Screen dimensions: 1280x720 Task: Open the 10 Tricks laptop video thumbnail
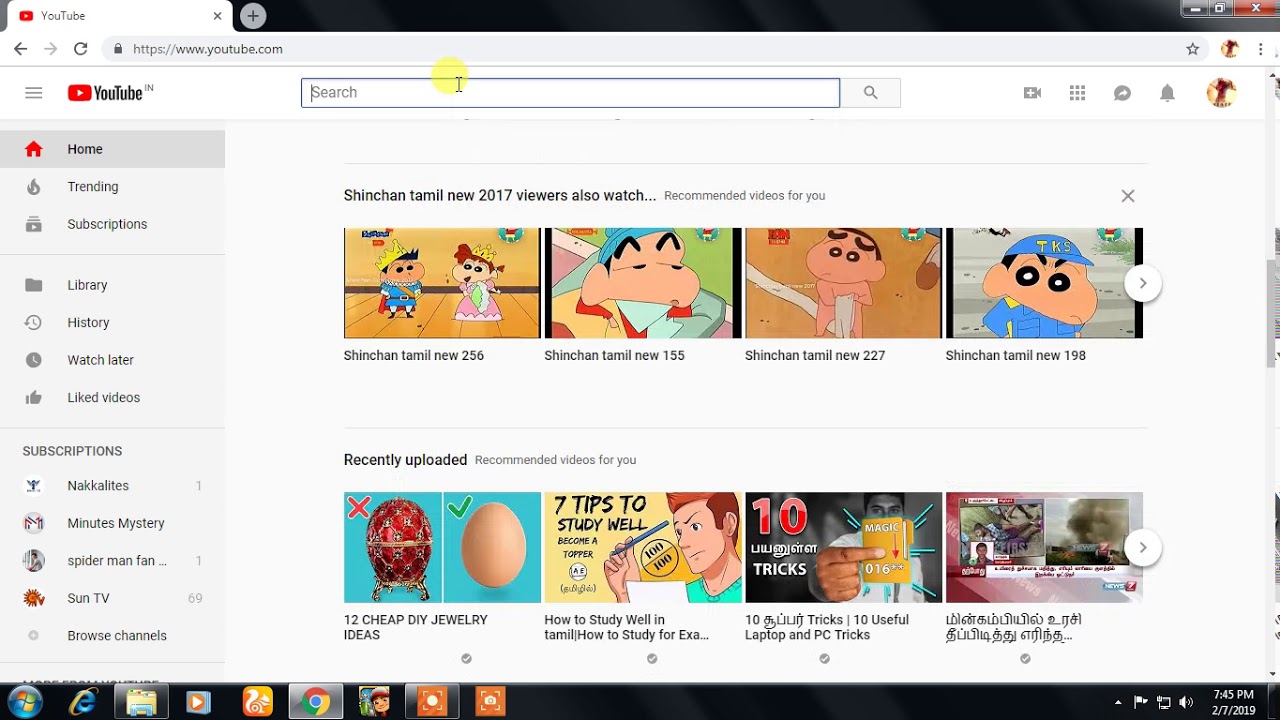843,547
